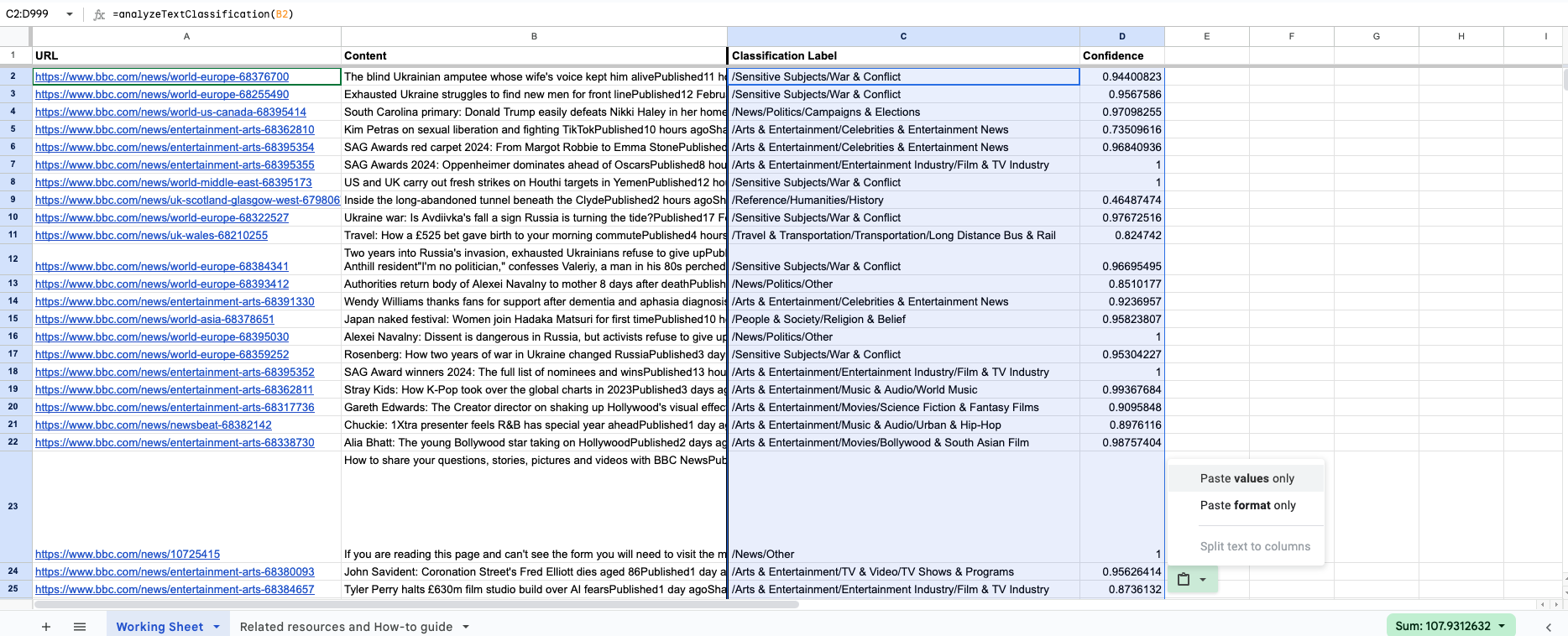Open the Name box dropdown arrow

coord(69,14)
